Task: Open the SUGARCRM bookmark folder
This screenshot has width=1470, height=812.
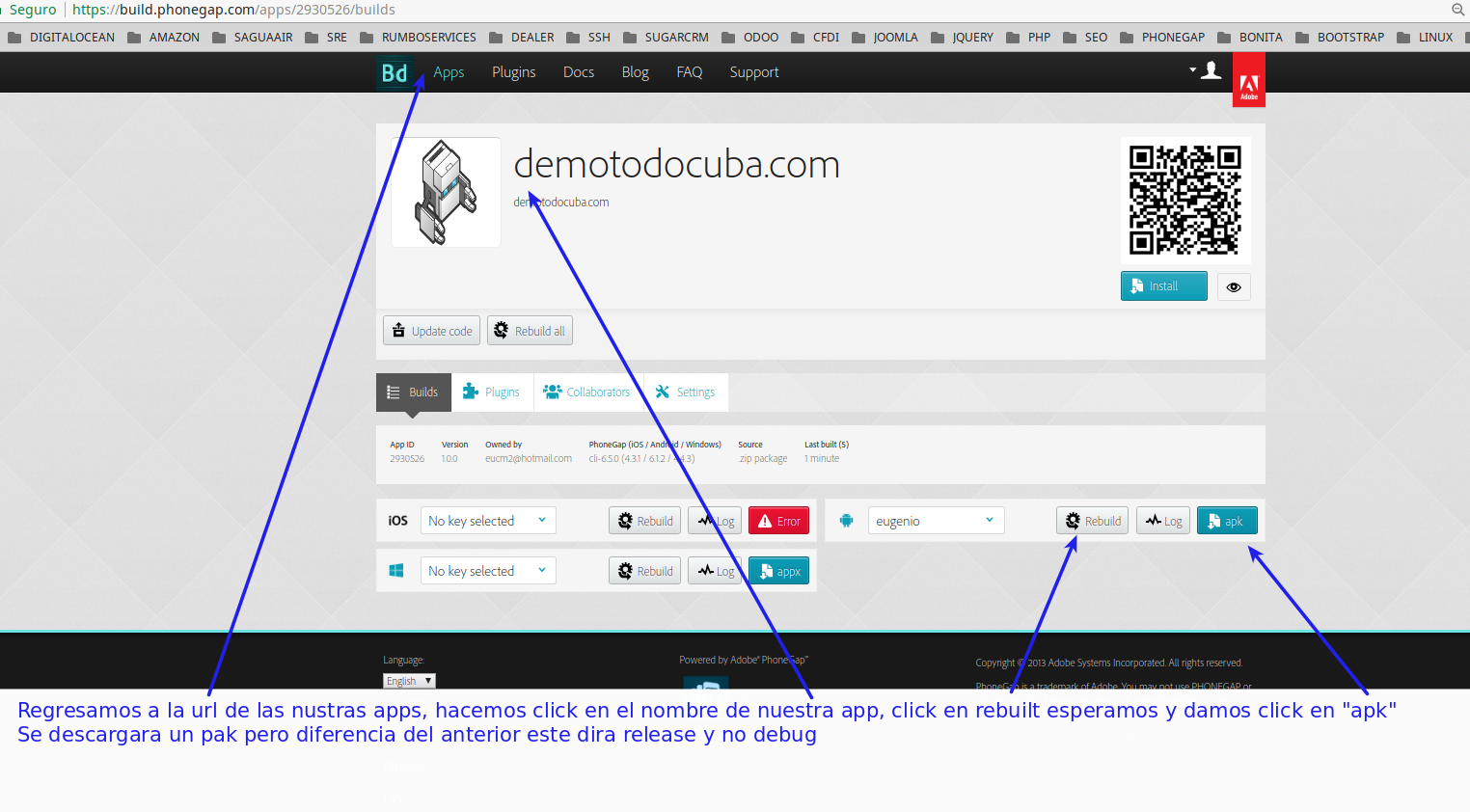Action: coord(666,38)
